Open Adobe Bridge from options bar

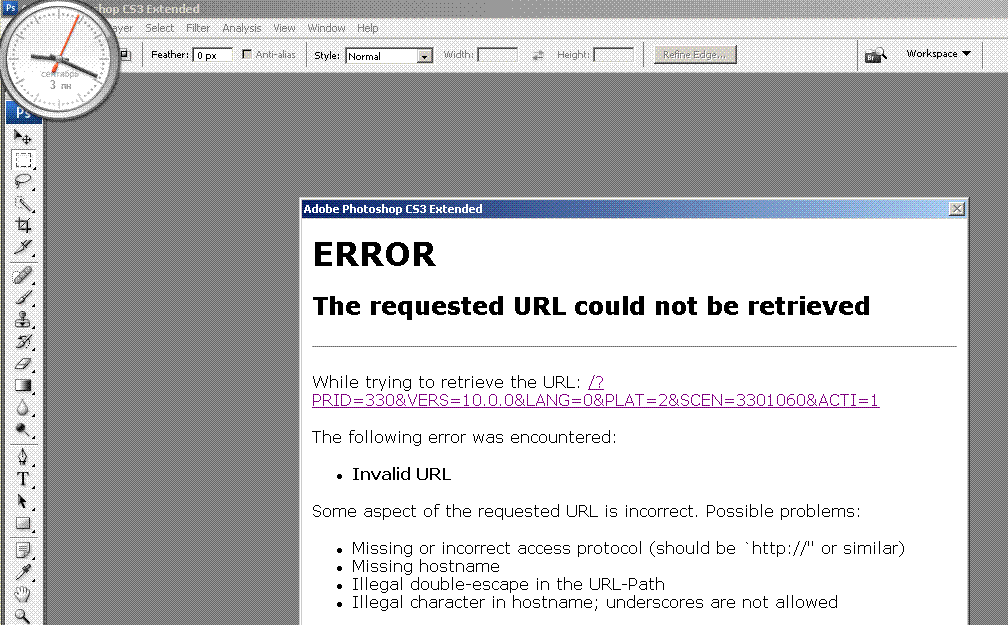point(875,55)
